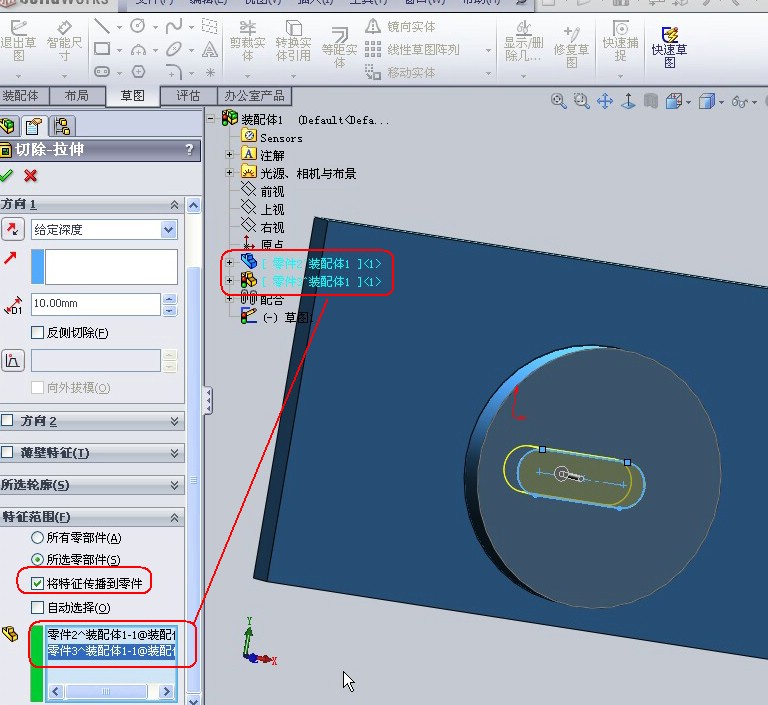Open help for 切除-拉伸 panel
The width and height of the screenshot is (768, 705).
pyautogui.click(x=190, y=150)
